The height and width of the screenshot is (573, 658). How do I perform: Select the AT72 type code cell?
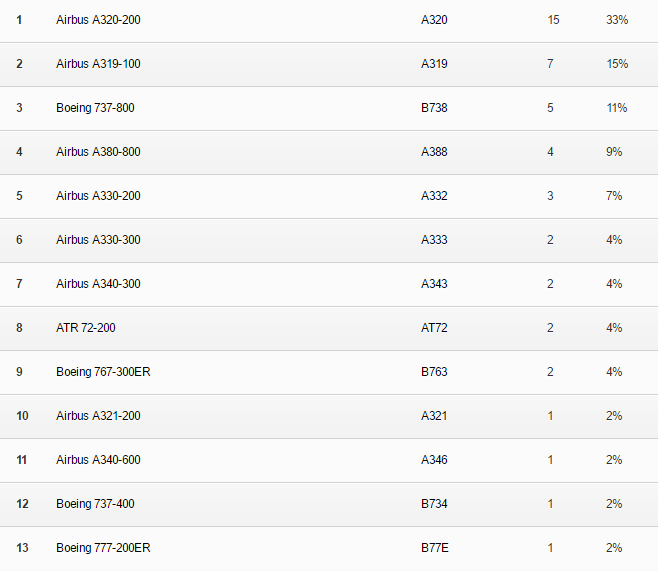pyautogui.click(x=434, y=328)
